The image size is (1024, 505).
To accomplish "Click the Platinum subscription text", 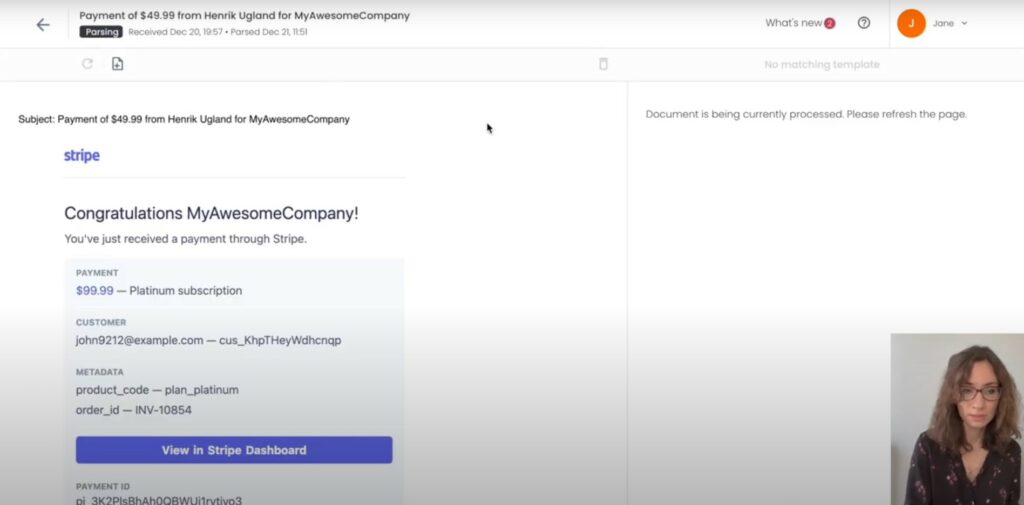I will tap(185, 291).
